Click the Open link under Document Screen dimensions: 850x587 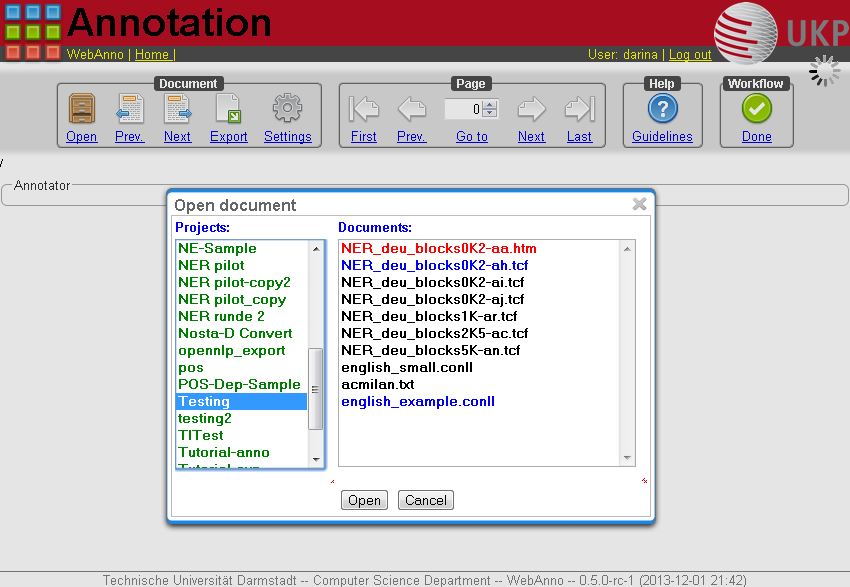(x=81, y=137)
